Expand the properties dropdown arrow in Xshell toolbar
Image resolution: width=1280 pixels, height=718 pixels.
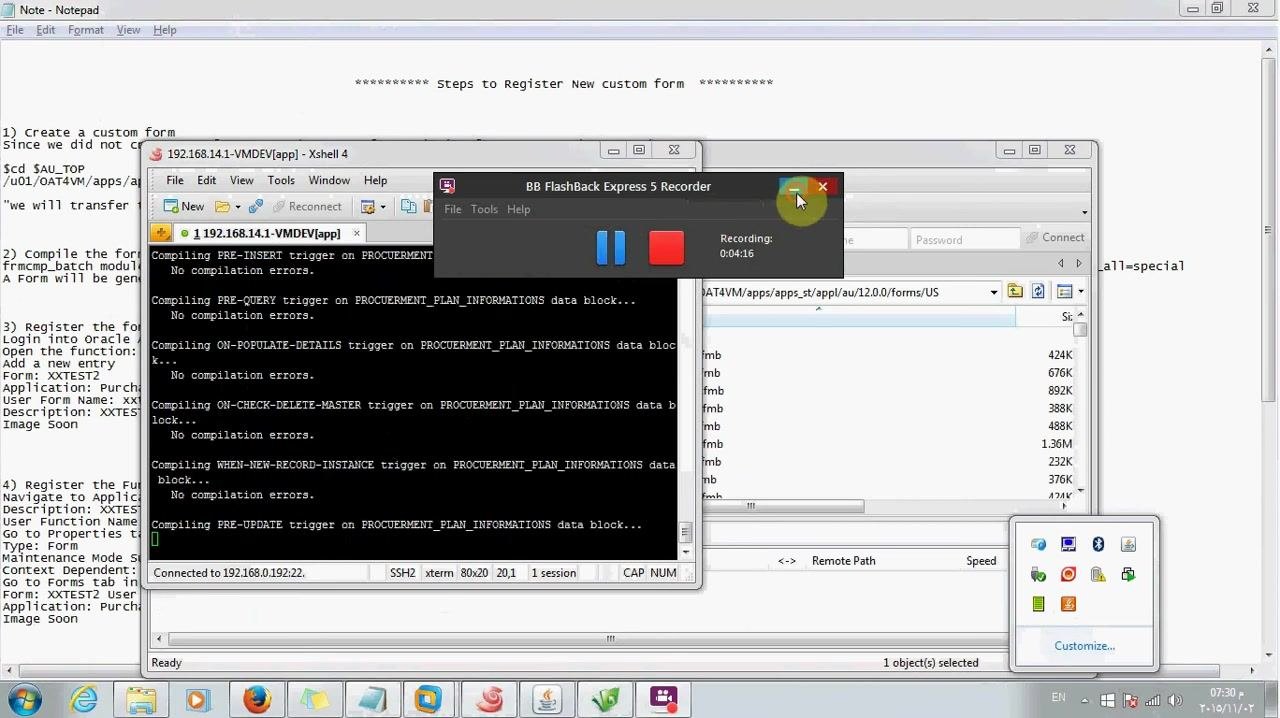(x=383, y=207)
